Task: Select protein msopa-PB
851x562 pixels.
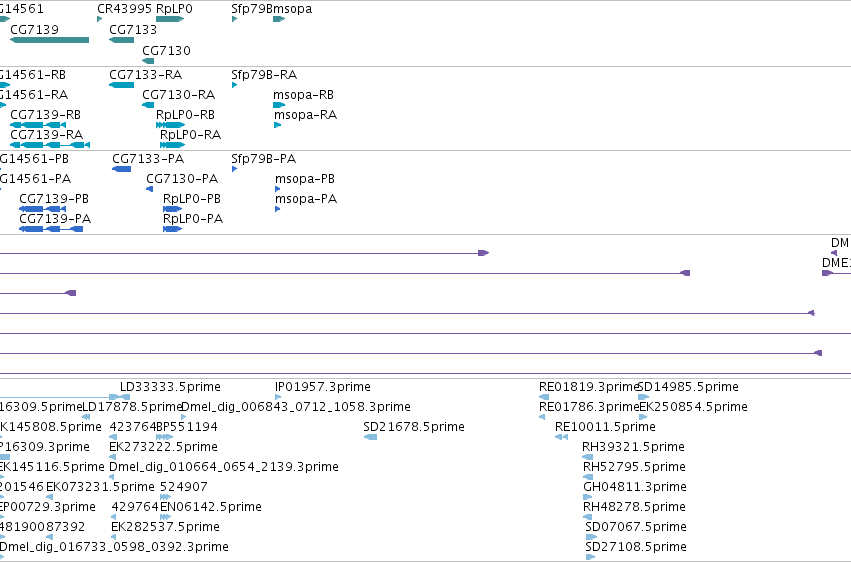Action: pos(278,189)
